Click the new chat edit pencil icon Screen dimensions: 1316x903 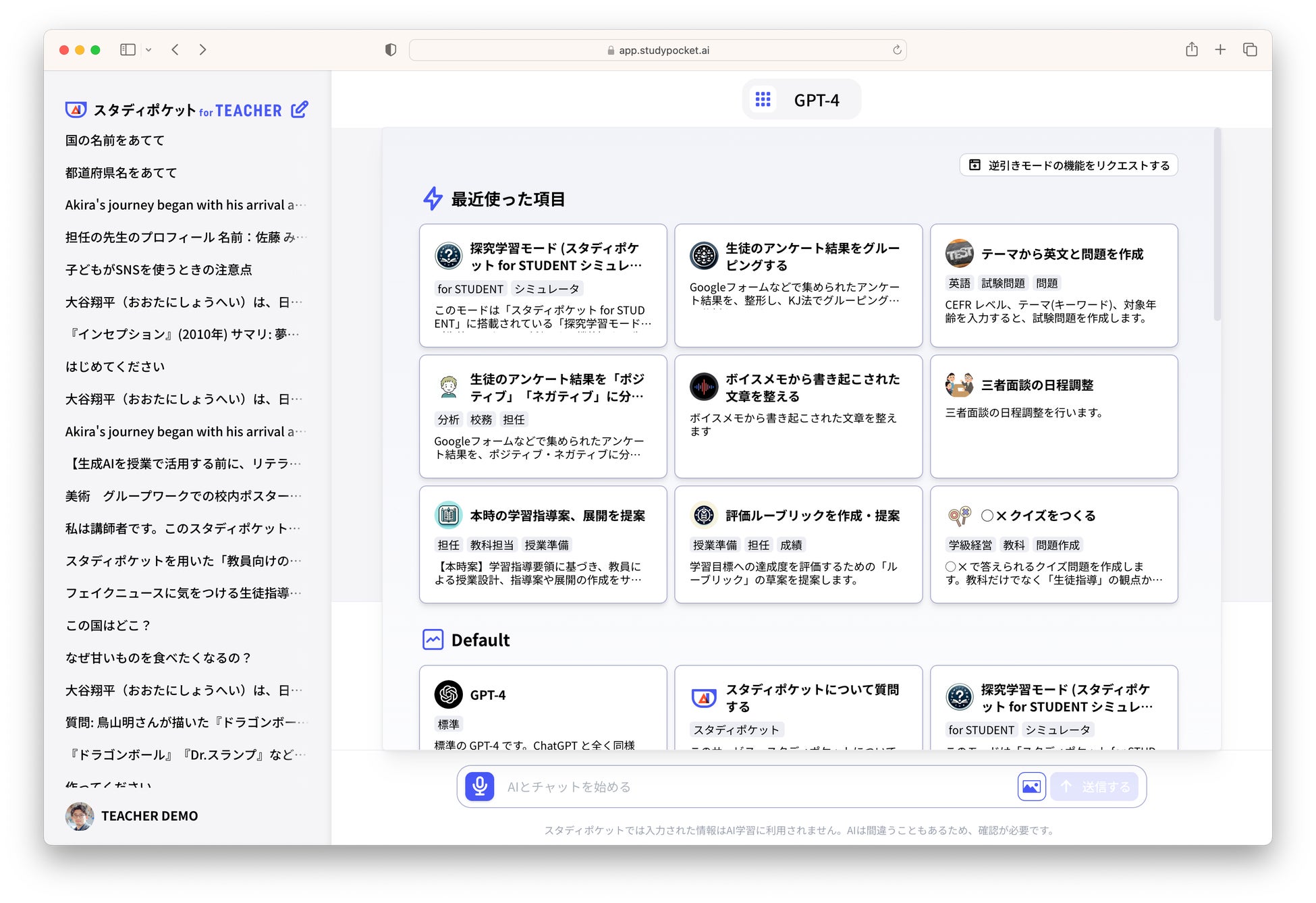coord(300,109)
